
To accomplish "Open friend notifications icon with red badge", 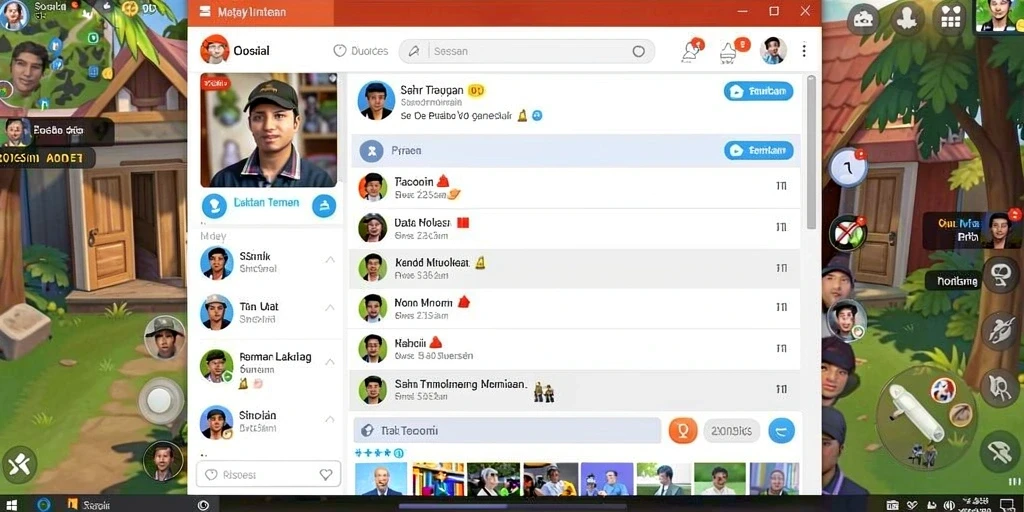I will click(692, 50).
